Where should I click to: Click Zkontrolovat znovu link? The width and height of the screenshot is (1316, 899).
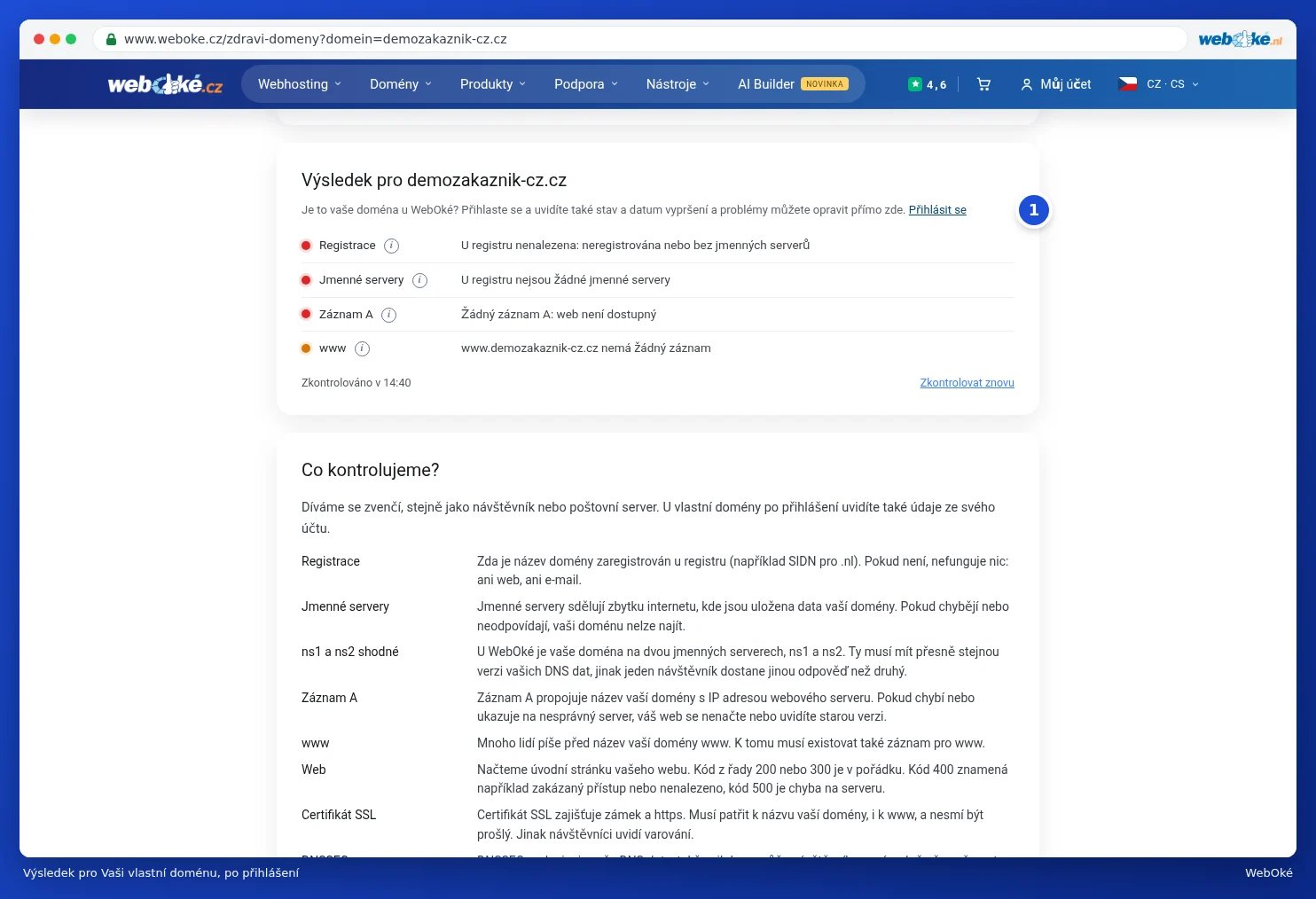click(967, 383)
